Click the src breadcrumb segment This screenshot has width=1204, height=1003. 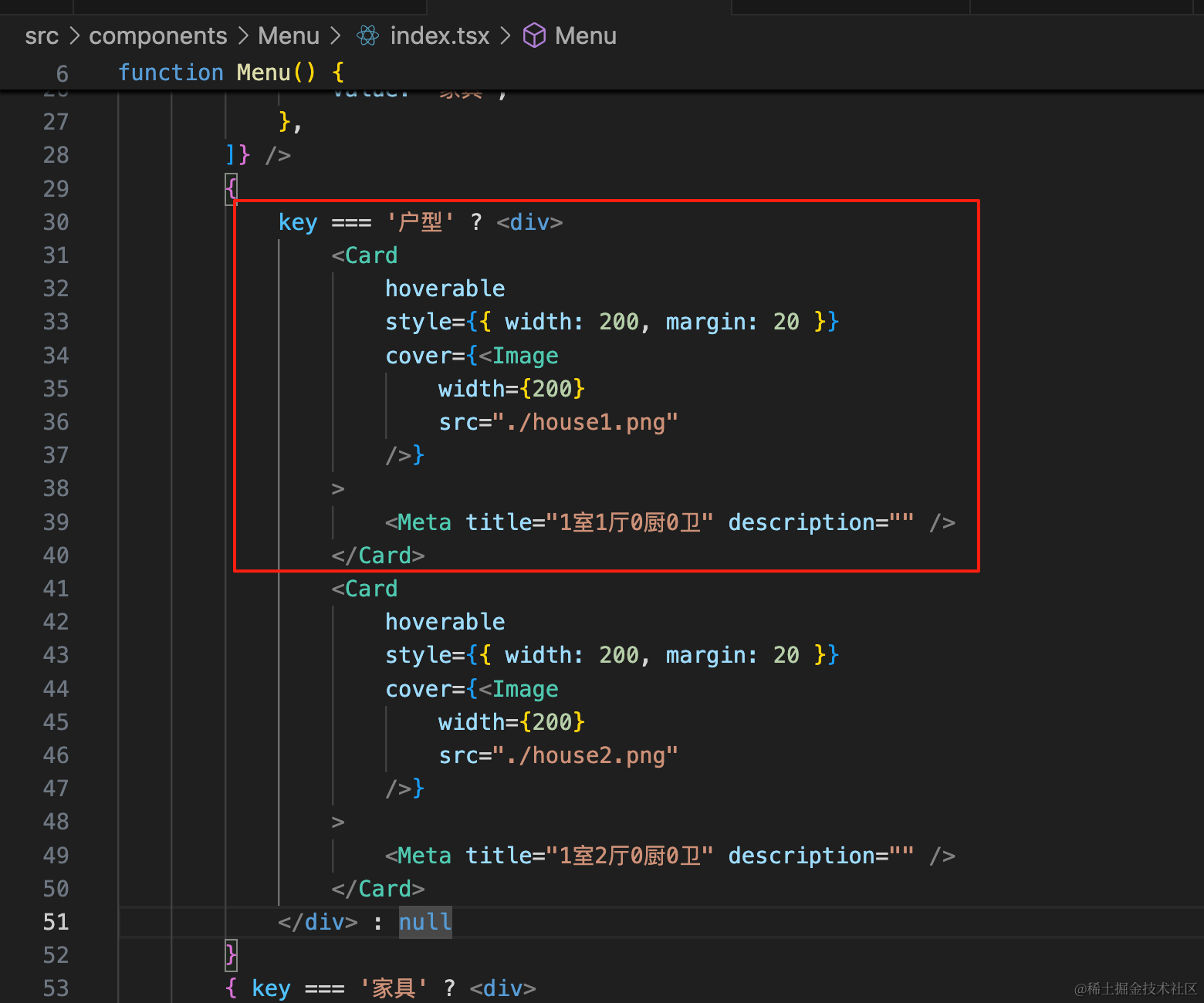coord(42,36)
